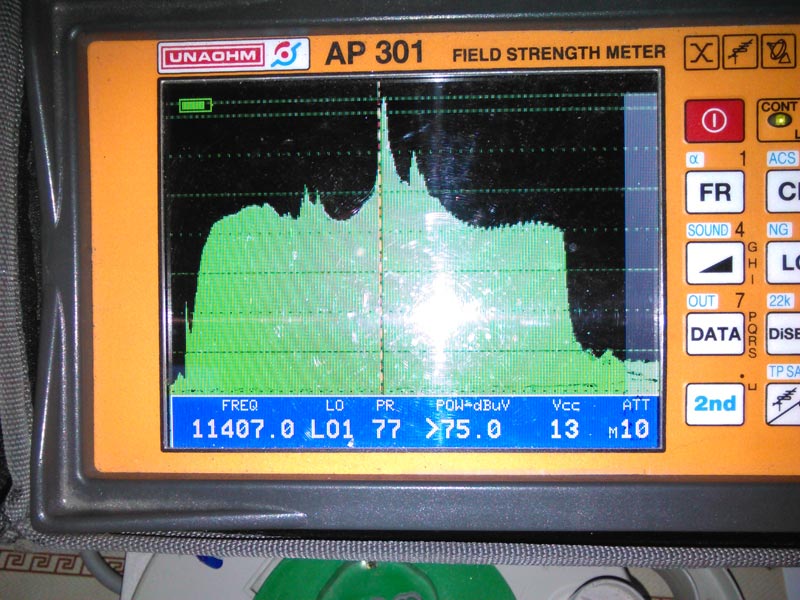800x600 pixels.
Task: Select the satellite dish mode icon
Action: click(x=781, y=52)
